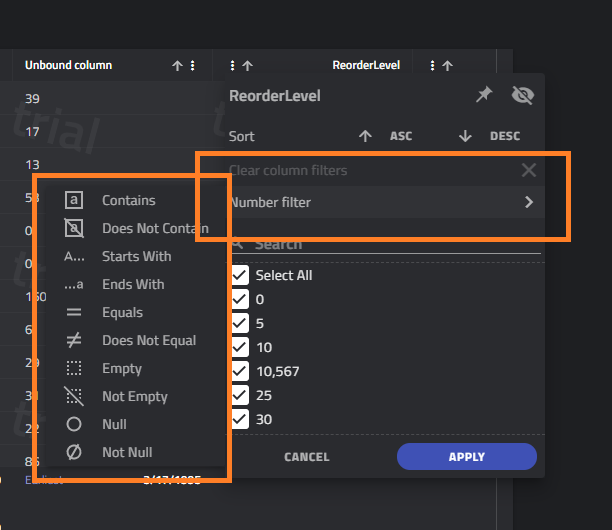Select the Equals menu entry text
The width and height of the screenshot is (612, 530).
coord(123,313)
